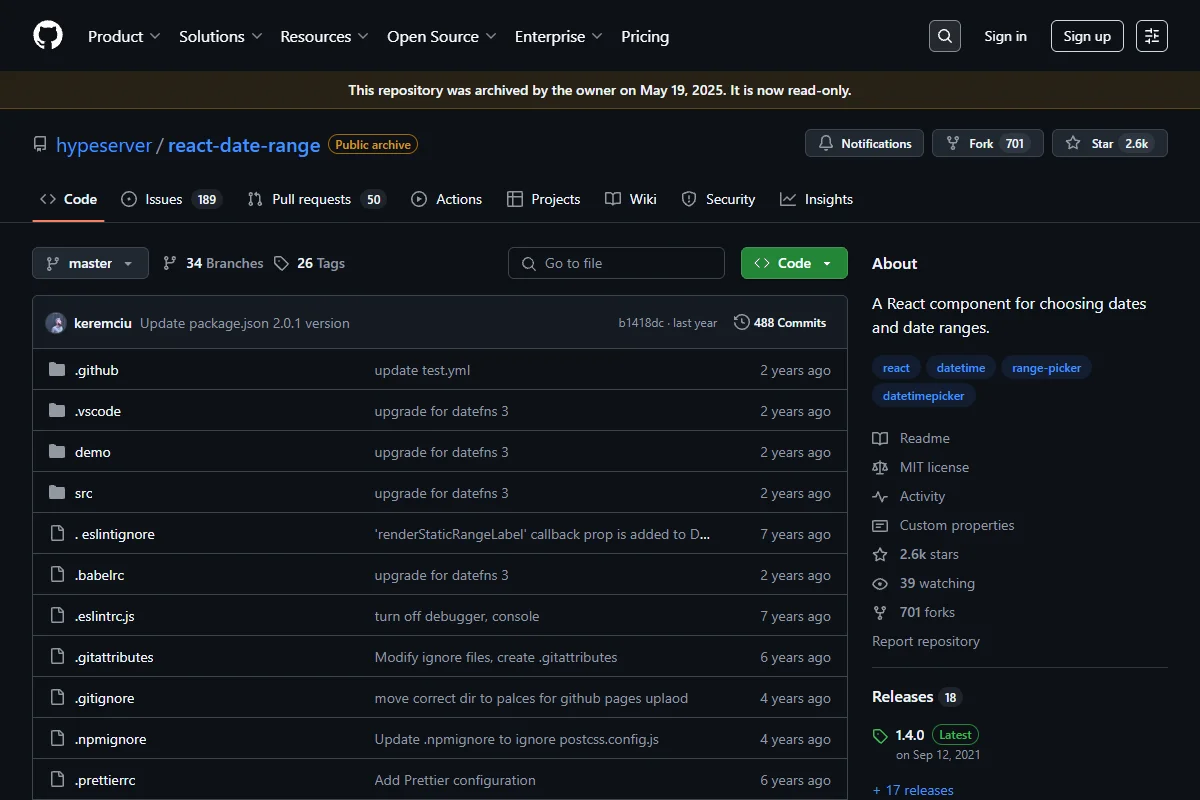
Task: Open the green Code dropdown
Action: (794, 263)
